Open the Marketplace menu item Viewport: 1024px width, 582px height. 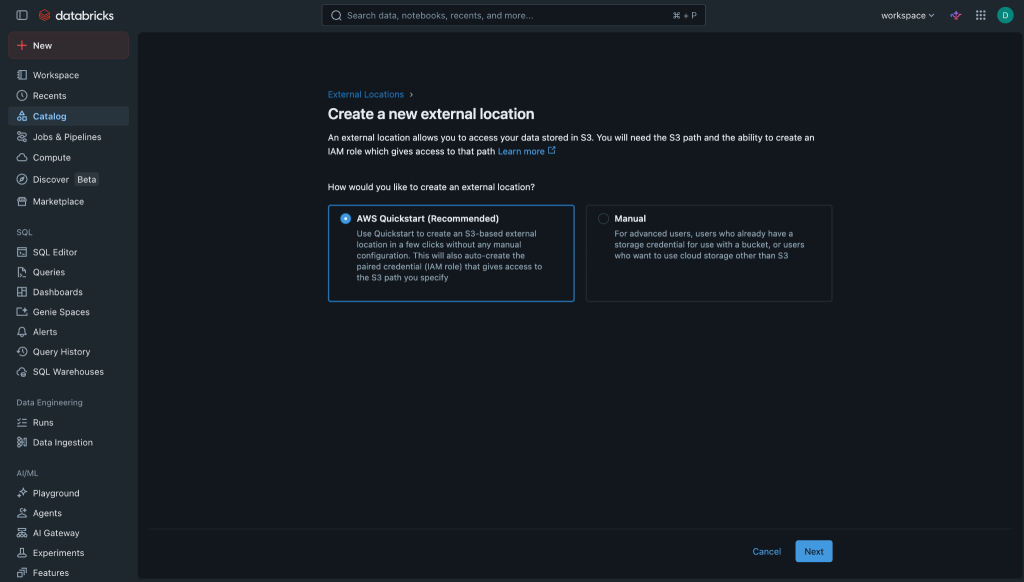(69, 201)
